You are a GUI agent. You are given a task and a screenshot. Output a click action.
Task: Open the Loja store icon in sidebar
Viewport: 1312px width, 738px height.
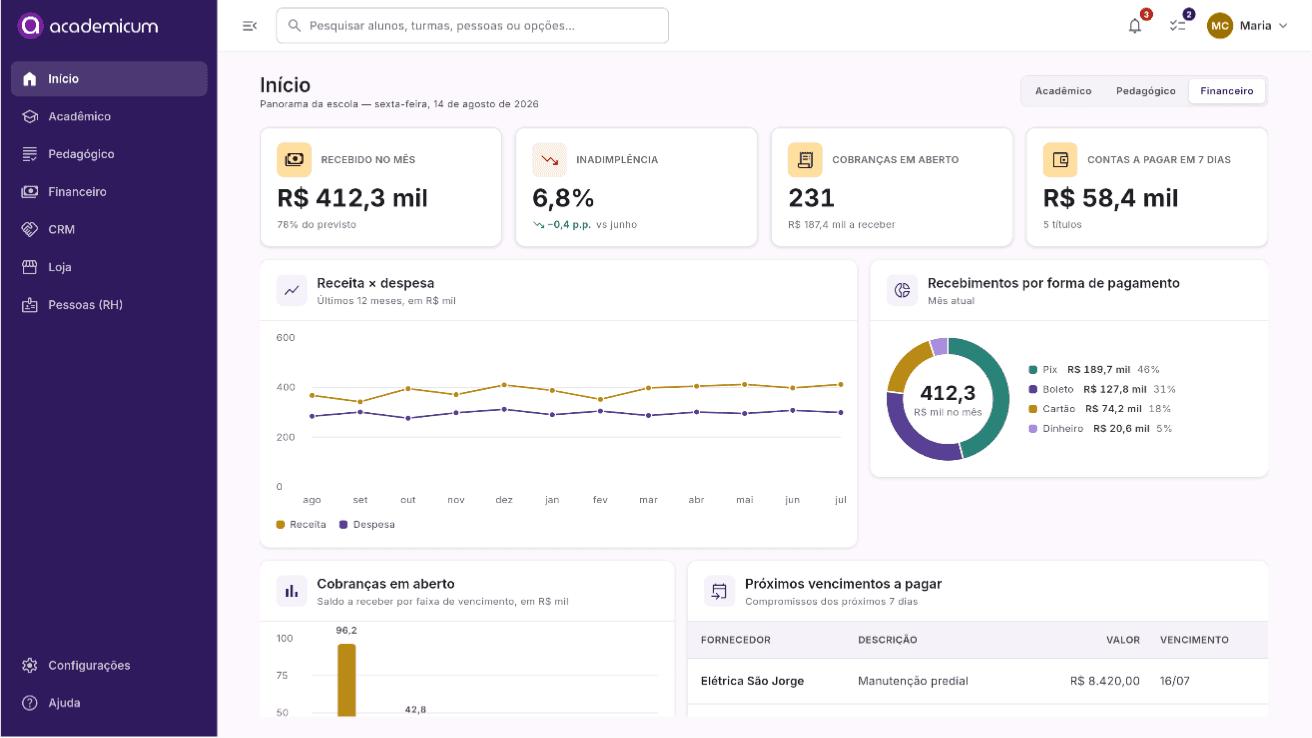30,267
